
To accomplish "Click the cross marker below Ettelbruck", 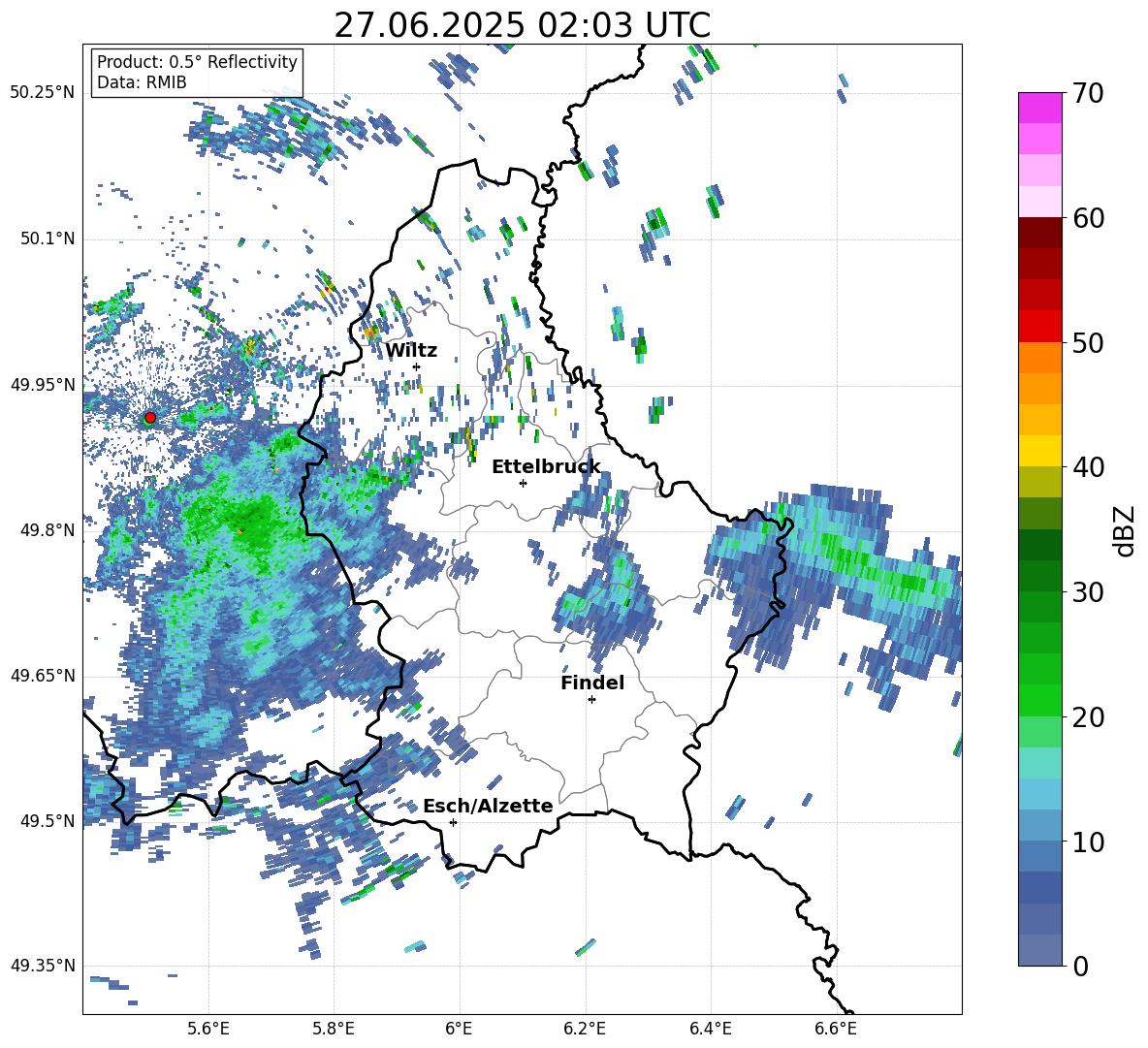I will 523,483.
